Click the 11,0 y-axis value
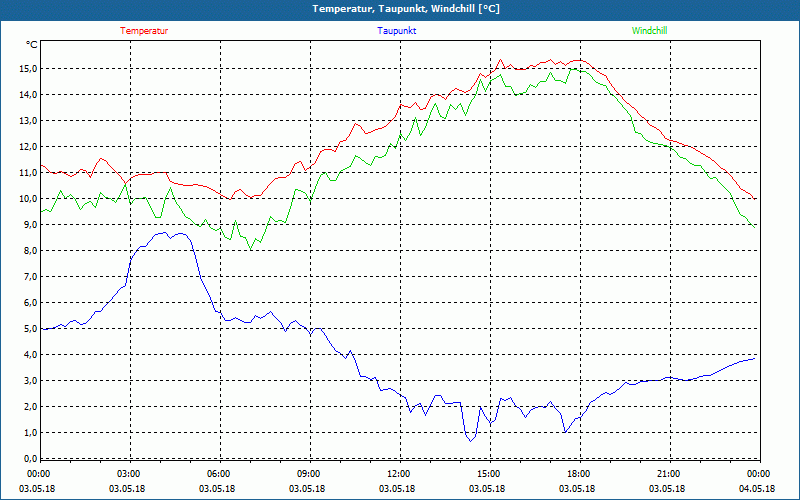 click(28, 173)
